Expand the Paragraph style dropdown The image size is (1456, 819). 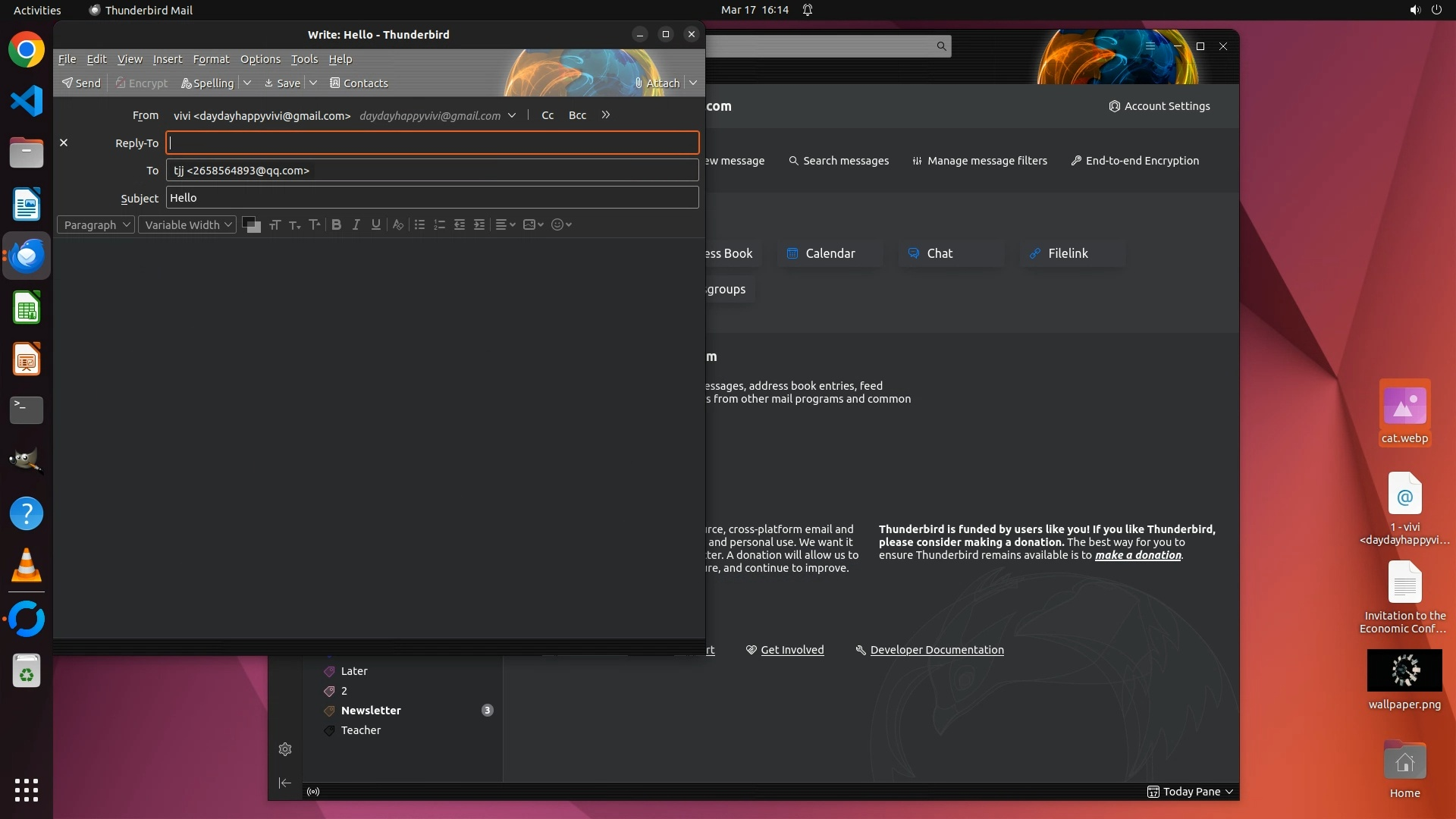pyautogui.click(x=96, y=224)
